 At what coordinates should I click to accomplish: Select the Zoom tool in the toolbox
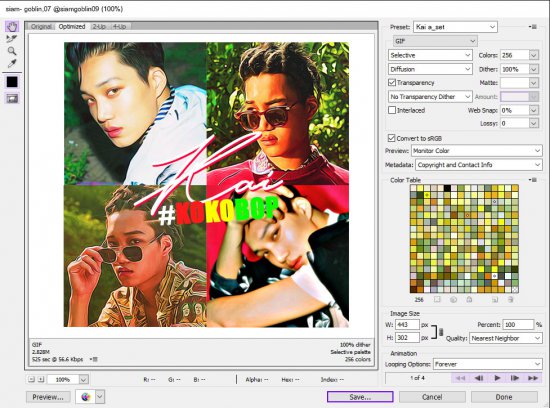12,51
